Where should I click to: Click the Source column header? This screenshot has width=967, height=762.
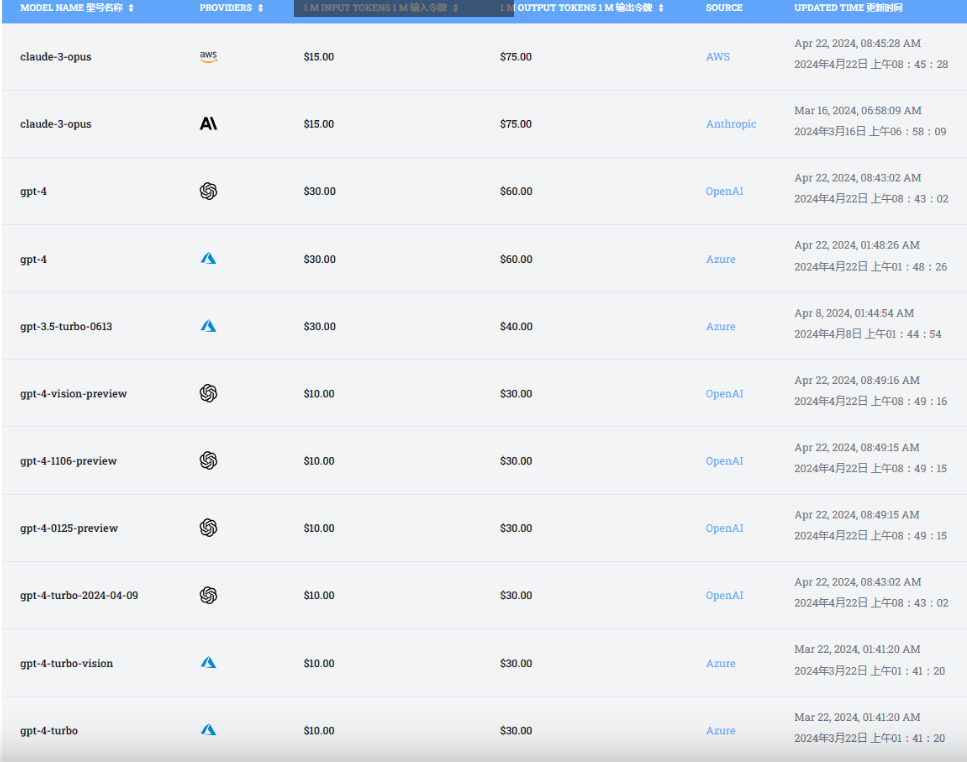pos(724,8)
